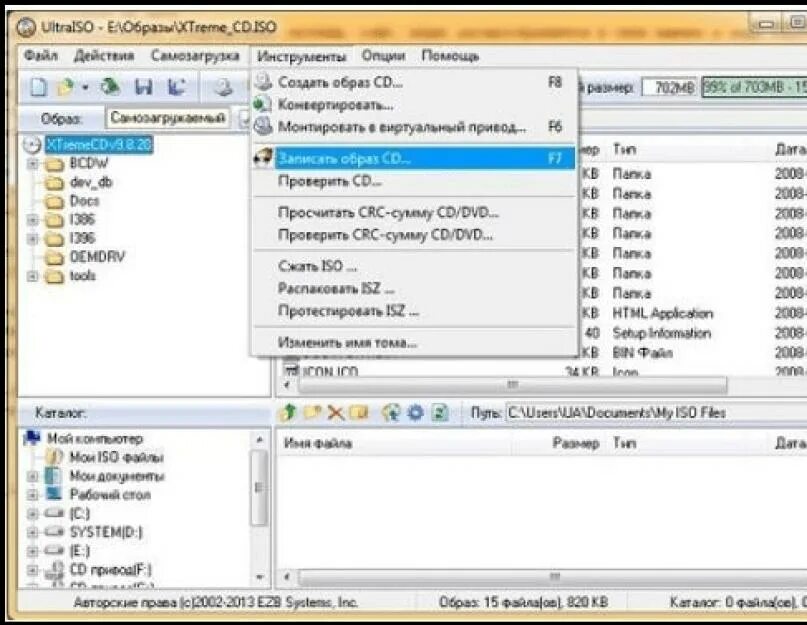Expand the I386 folder node
The height and width of the screenshot is (625, 807).
tap(32, 220)
